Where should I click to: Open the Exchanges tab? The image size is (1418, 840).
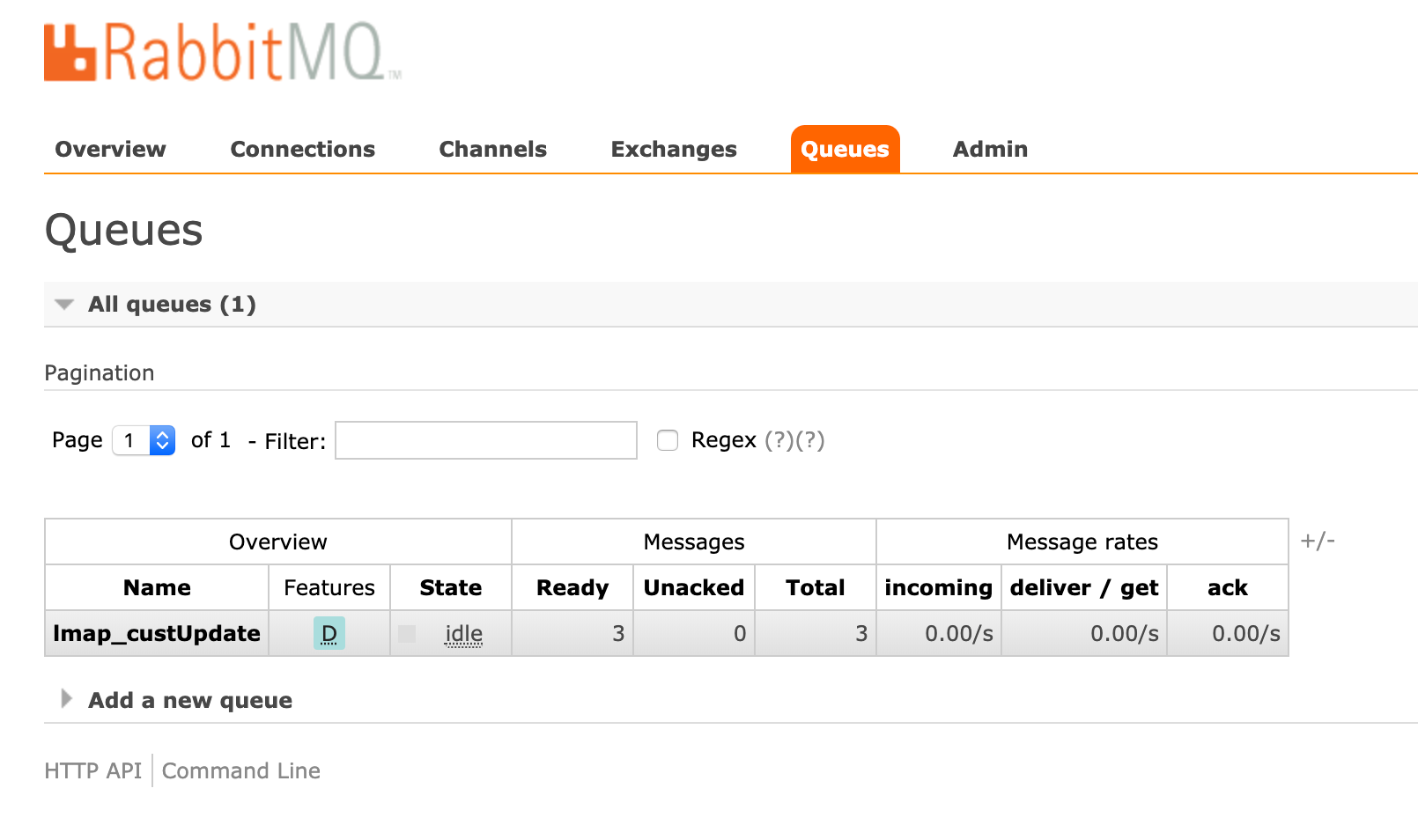tap(674, 150)
